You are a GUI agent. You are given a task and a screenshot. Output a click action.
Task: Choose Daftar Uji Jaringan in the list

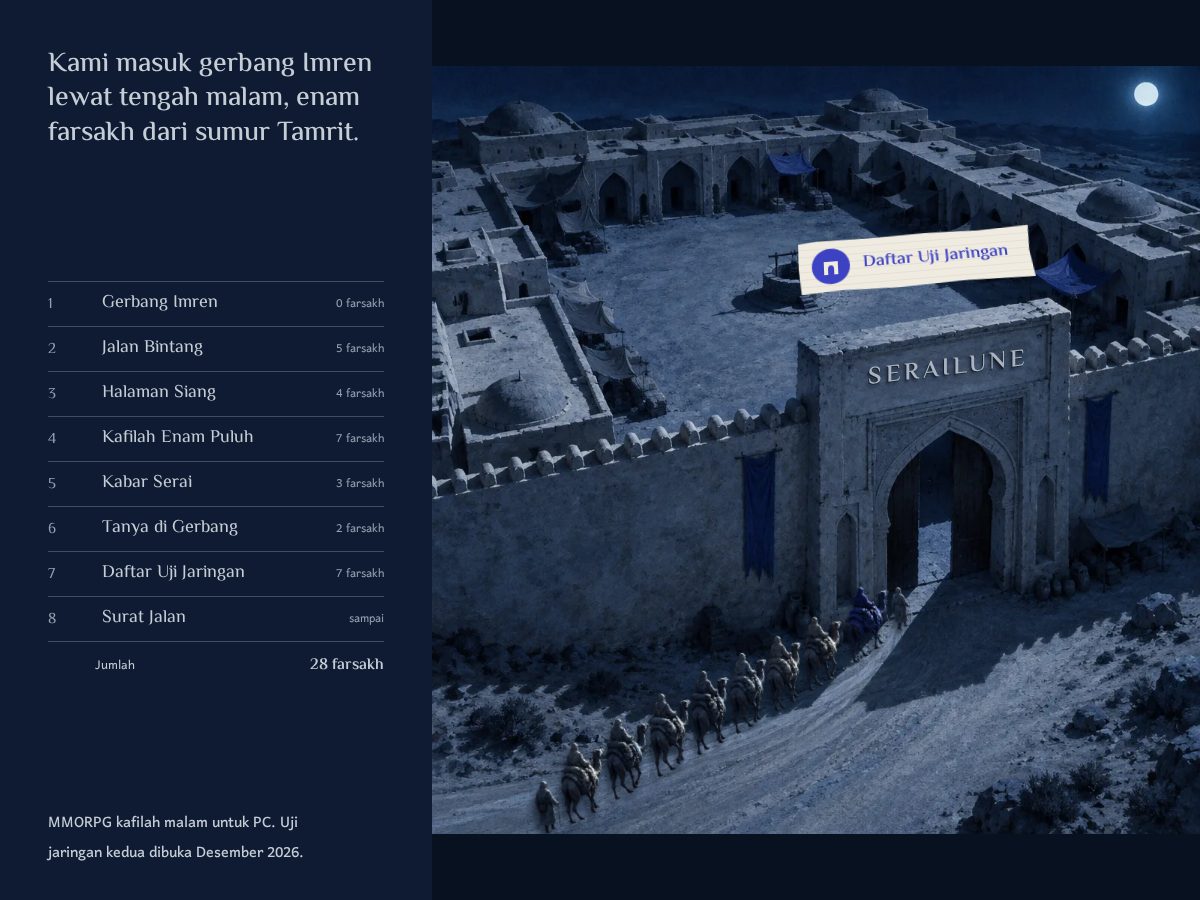(216, 574)
